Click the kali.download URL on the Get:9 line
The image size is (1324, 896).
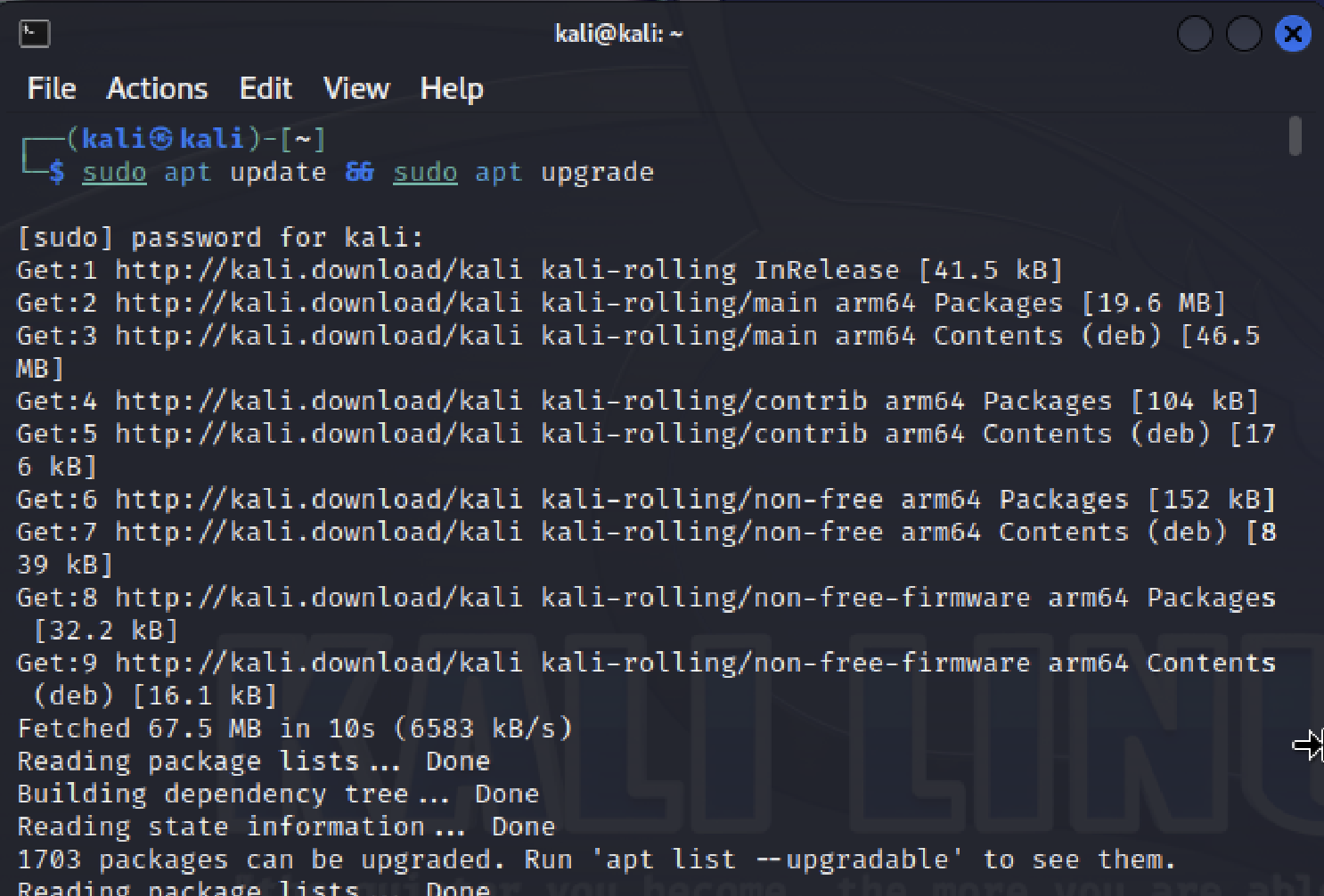click(x=319, y=663)
